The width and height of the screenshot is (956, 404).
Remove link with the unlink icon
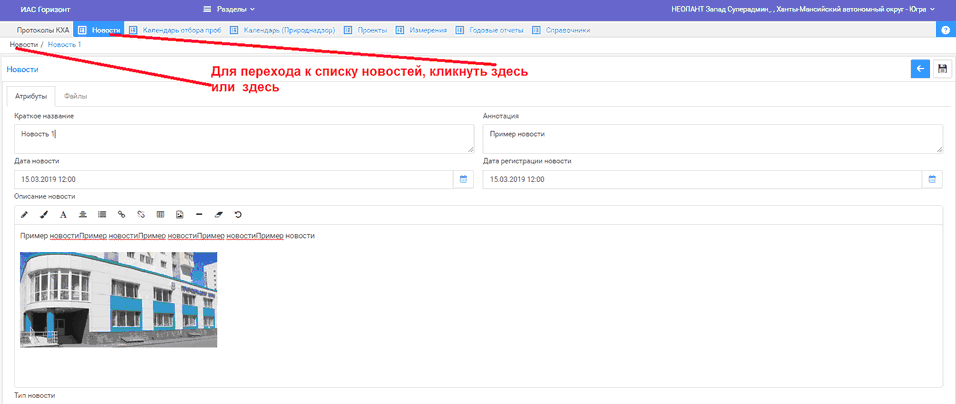pyautogui.click(x=141, y=214)
